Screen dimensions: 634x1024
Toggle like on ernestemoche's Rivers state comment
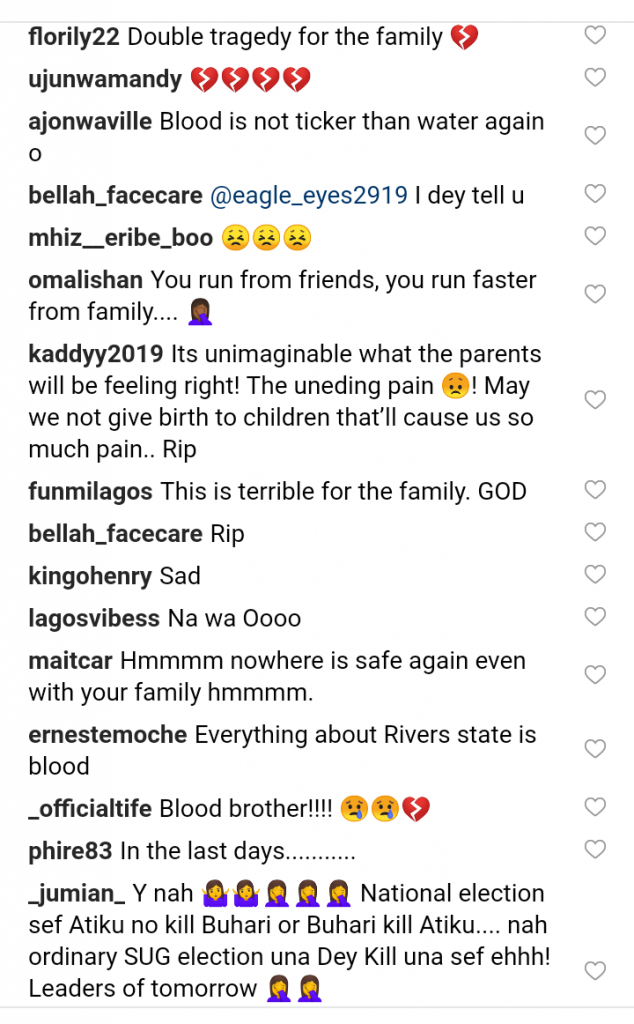coord(595,749)
